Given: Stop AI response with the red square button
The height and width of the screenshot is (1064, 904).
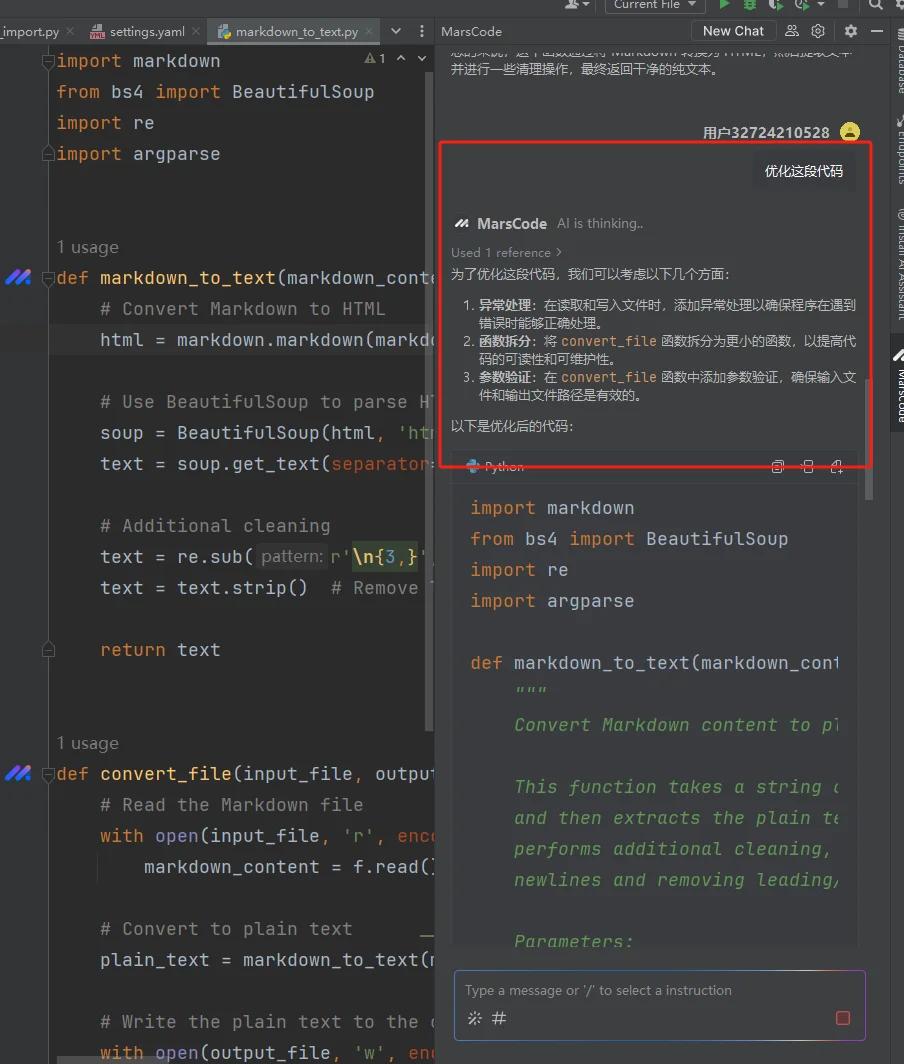Looking at the screenshot, I should pyautogui.click(x=843, y=1018).
